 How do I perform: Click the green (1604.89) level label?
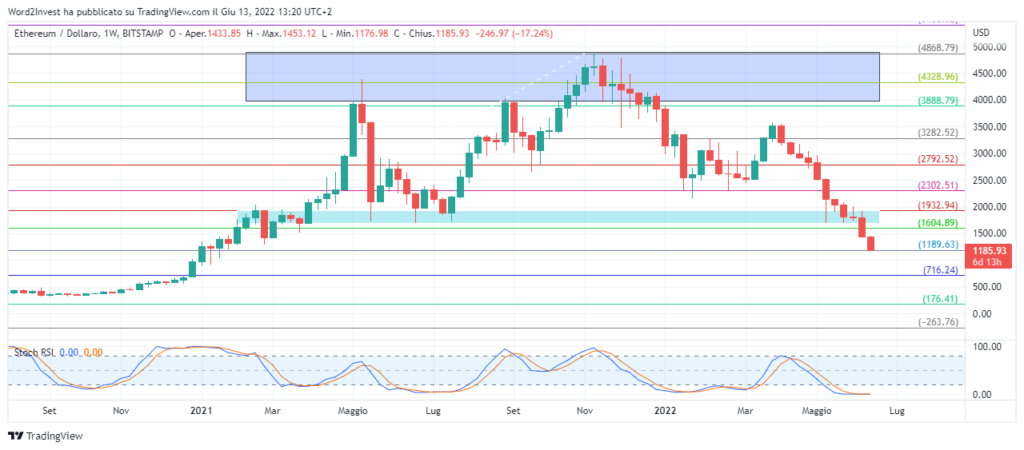[x=939, y=223]
